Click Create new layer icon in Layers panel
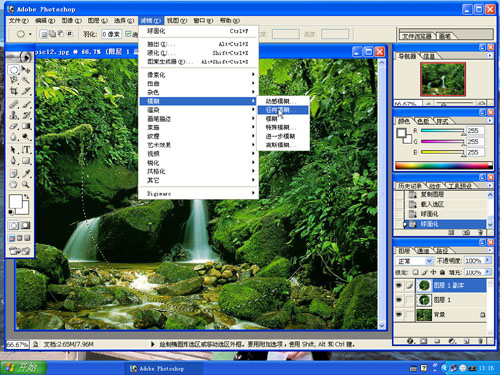The height and width of the screenshot is (375, 500). click(467, 341)
